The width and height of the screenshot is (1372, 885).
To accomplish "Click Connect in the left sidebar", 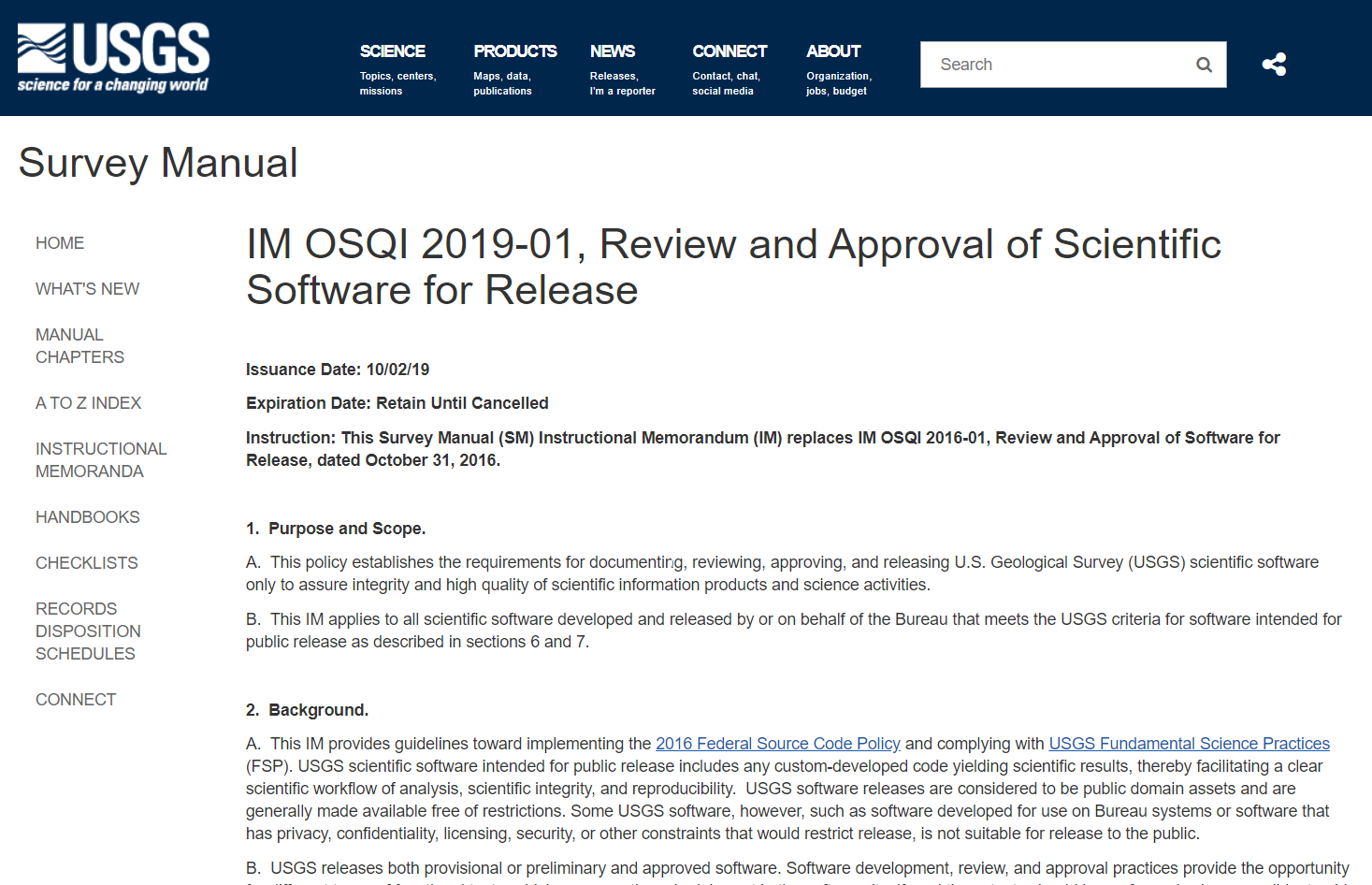I will 76,700.
